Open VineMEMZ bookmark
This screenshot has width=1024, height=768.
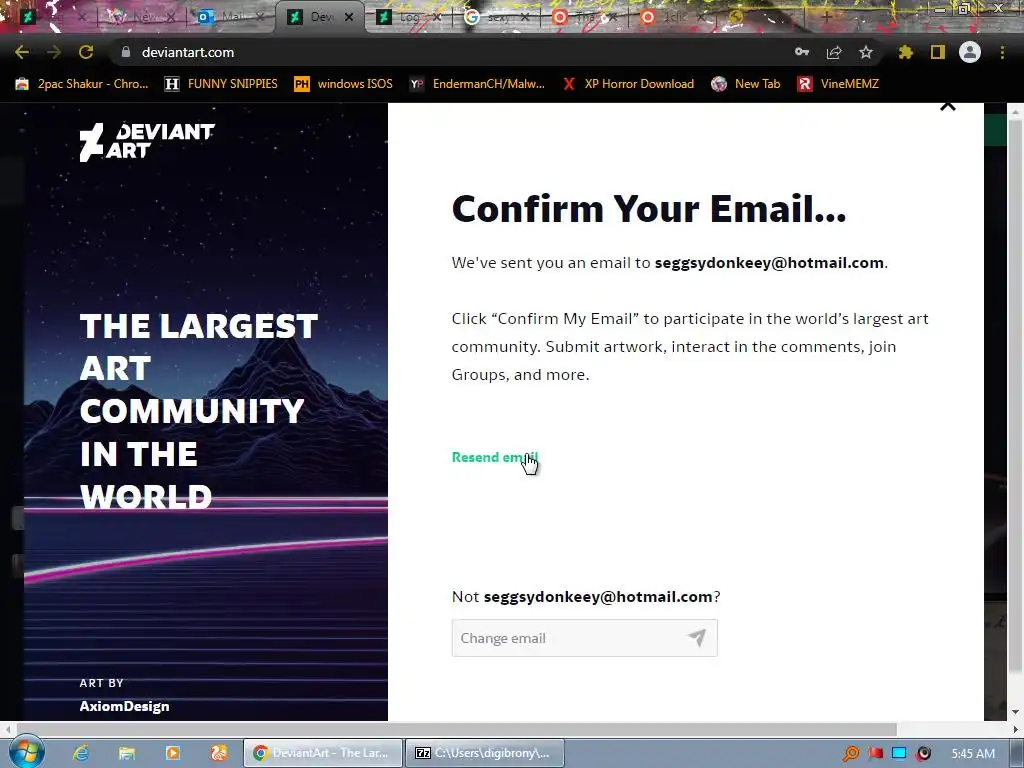coord(839,84)
